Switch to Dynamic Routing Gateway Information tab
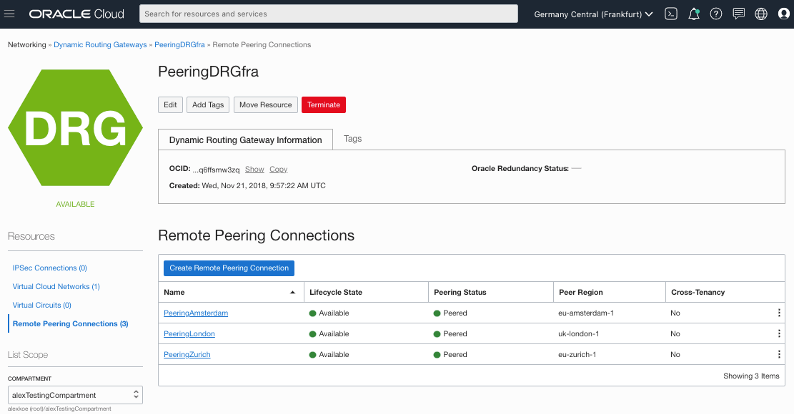The height and width of the screenshot is (414, 794). coord(246,140)
